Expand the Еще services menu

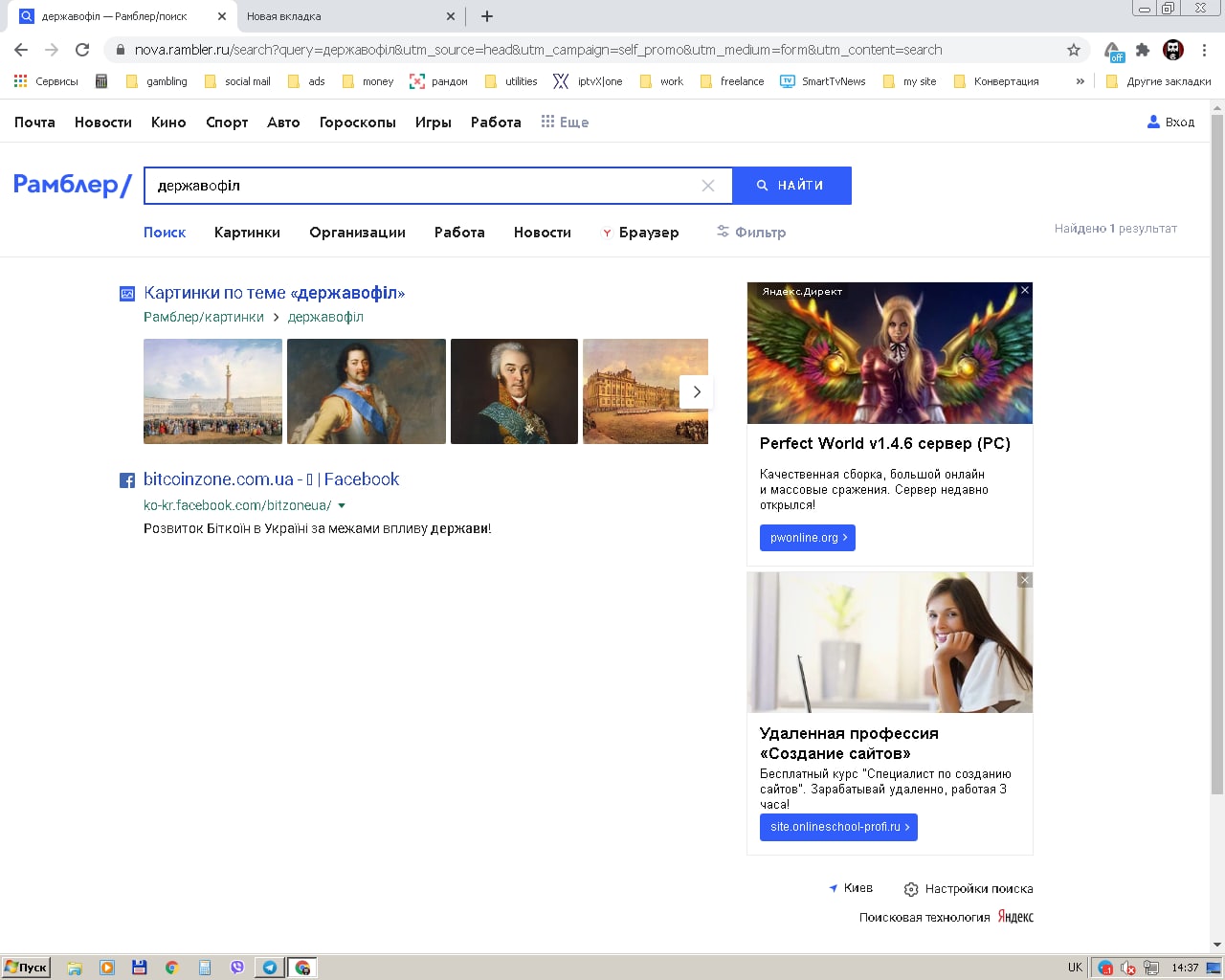pyautogui.click(x=565, y=122)
